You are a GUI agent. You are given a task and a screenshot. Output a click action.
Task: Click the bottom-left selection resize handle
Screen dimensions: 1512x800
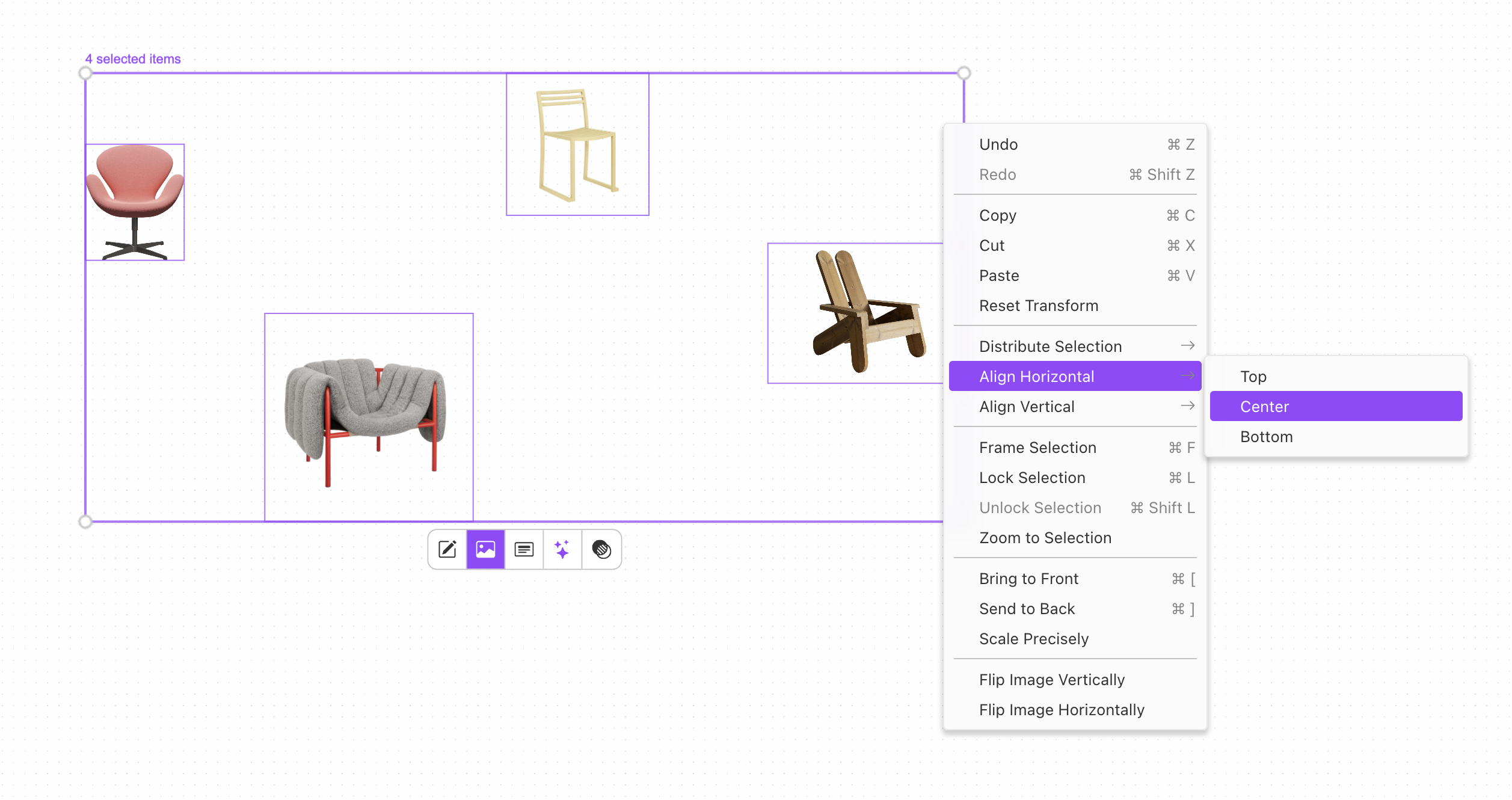(x=85, y=522)
